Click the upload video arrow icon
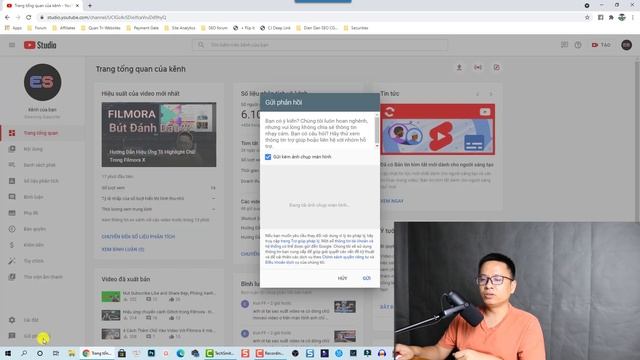Viewport: 640px width, 360px height. pos(459,67)
